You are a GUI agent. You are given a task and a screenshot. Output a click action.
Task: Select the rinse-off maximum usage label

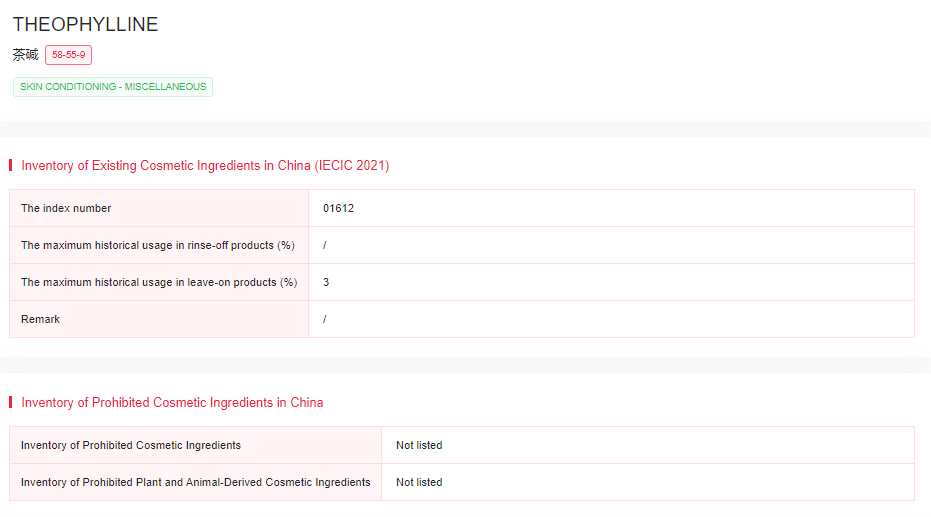(157, 245)
